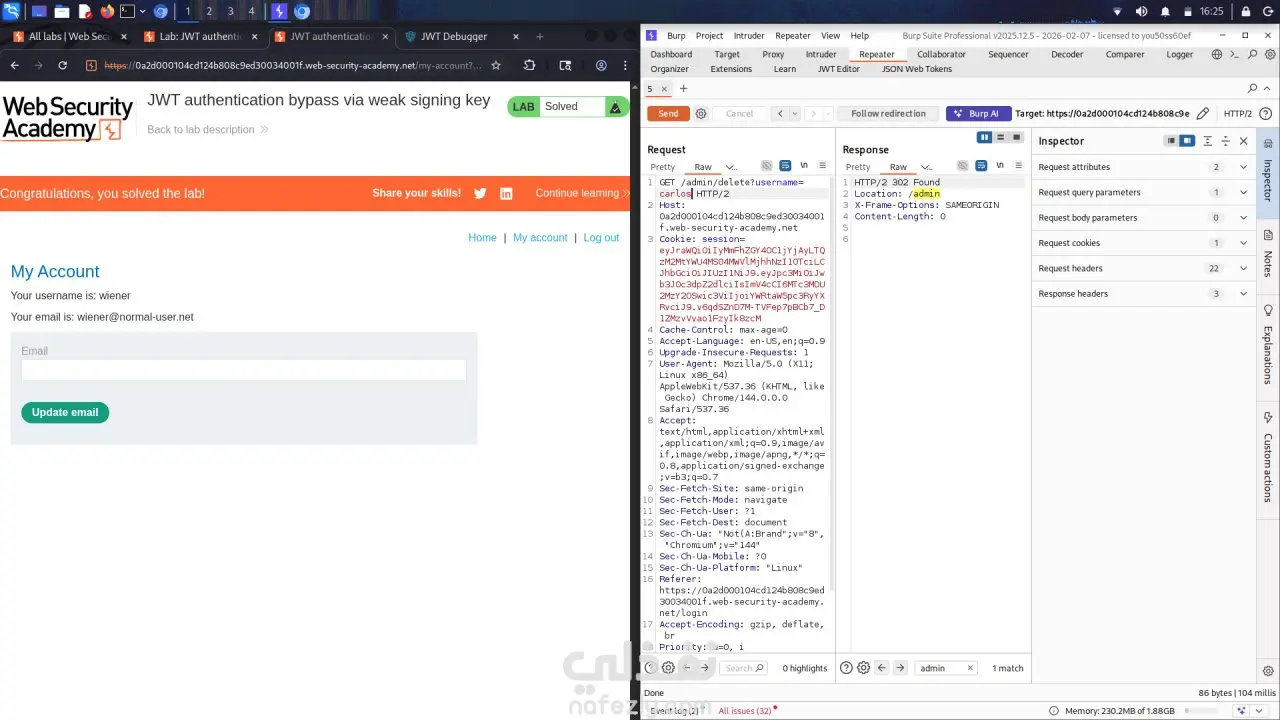The width and height of the screenshot is (1280, 720).
Task: Expand all Inspector sections
Action: tap(1208, 141)
